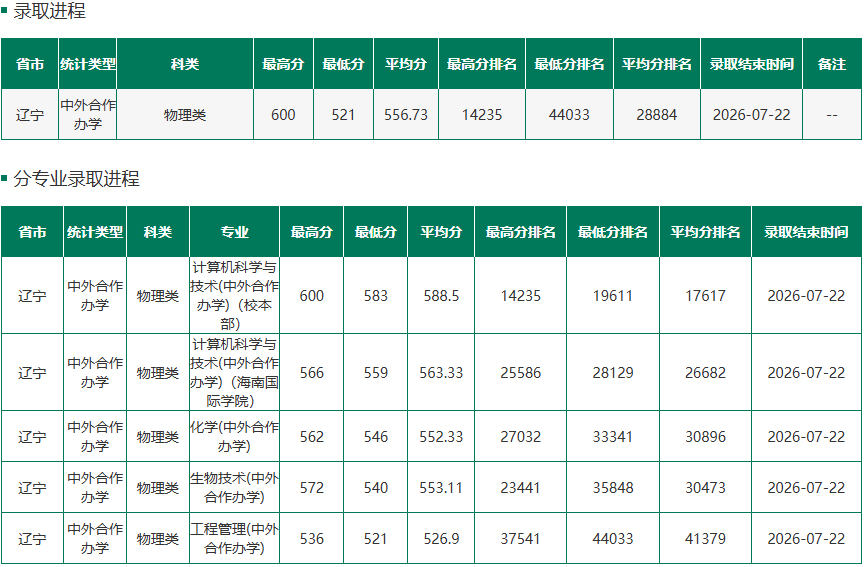
Task: Select the highest rank 25586
Action: [521, 373]
